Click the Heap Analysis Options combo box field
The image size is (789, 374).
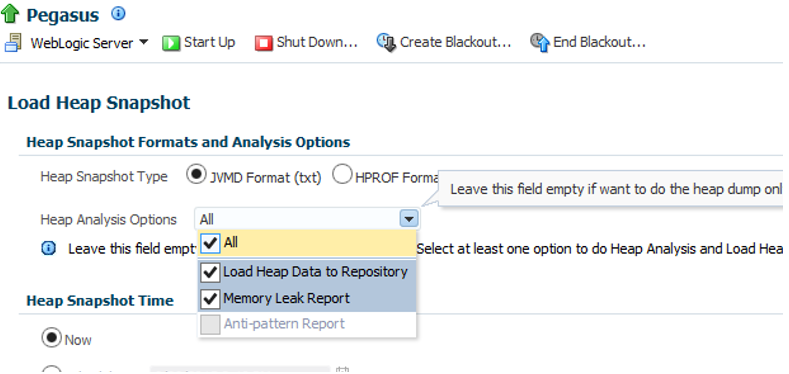tap(306, 219)
